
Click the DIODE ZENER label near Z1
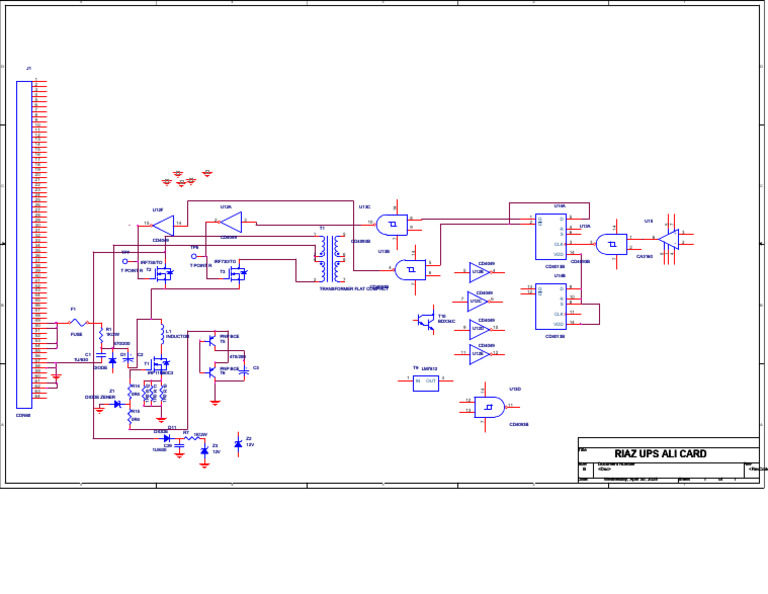point(100,398)
